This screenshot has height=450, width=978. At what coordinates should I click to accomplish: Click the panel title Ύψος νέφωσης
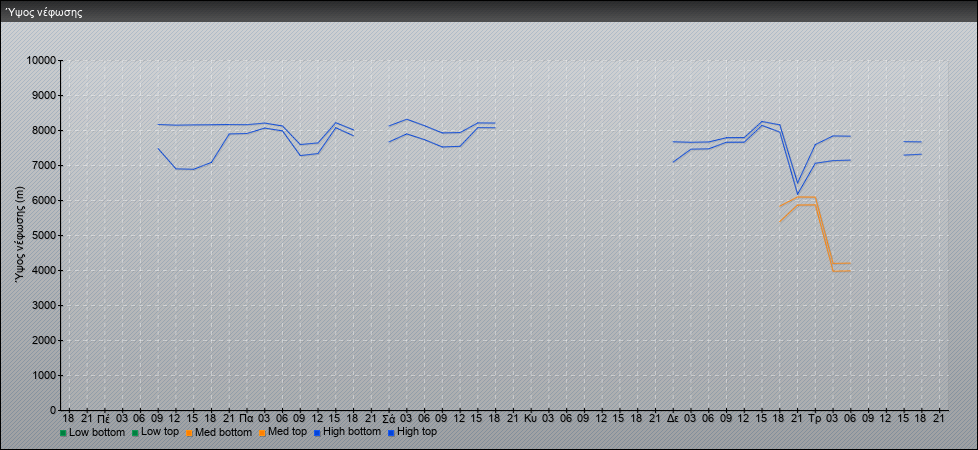(44, 12)
